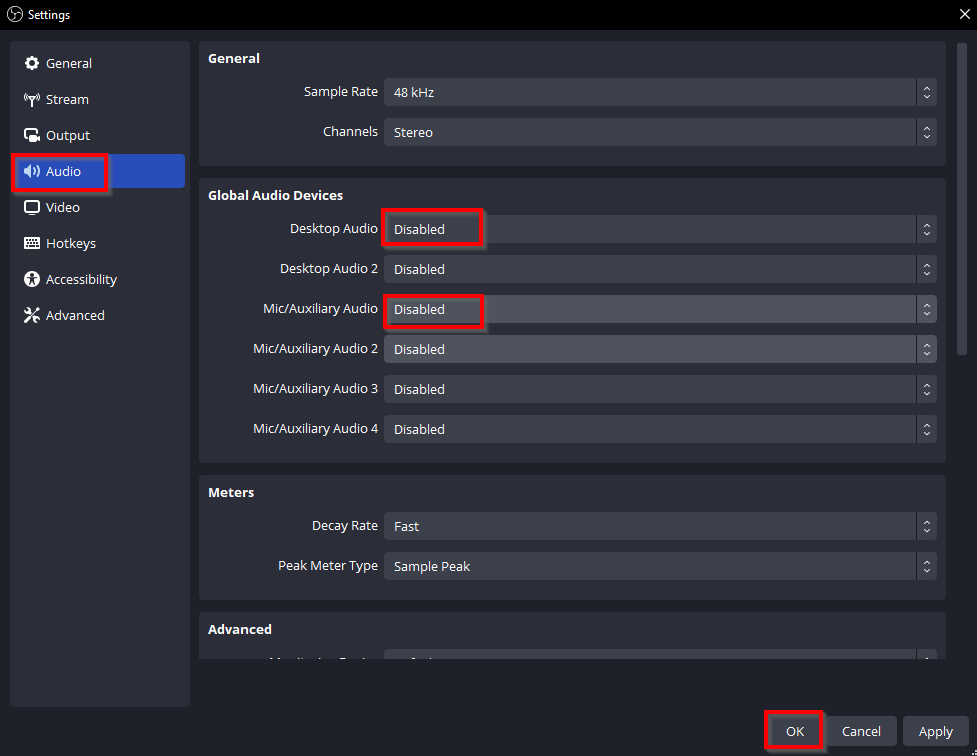Click the General gear icon in sidebar

(32, 64)
